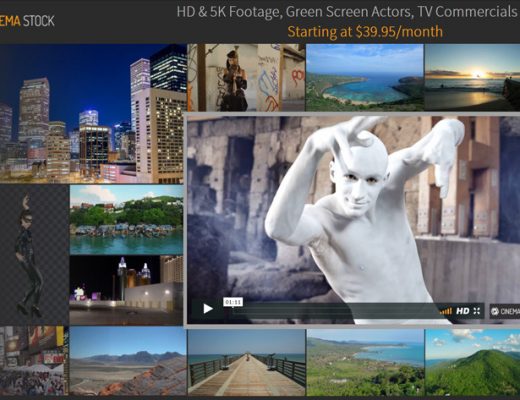Open the harbor village with green hills thumbnail
520x400 pixels.
[126, 220]
